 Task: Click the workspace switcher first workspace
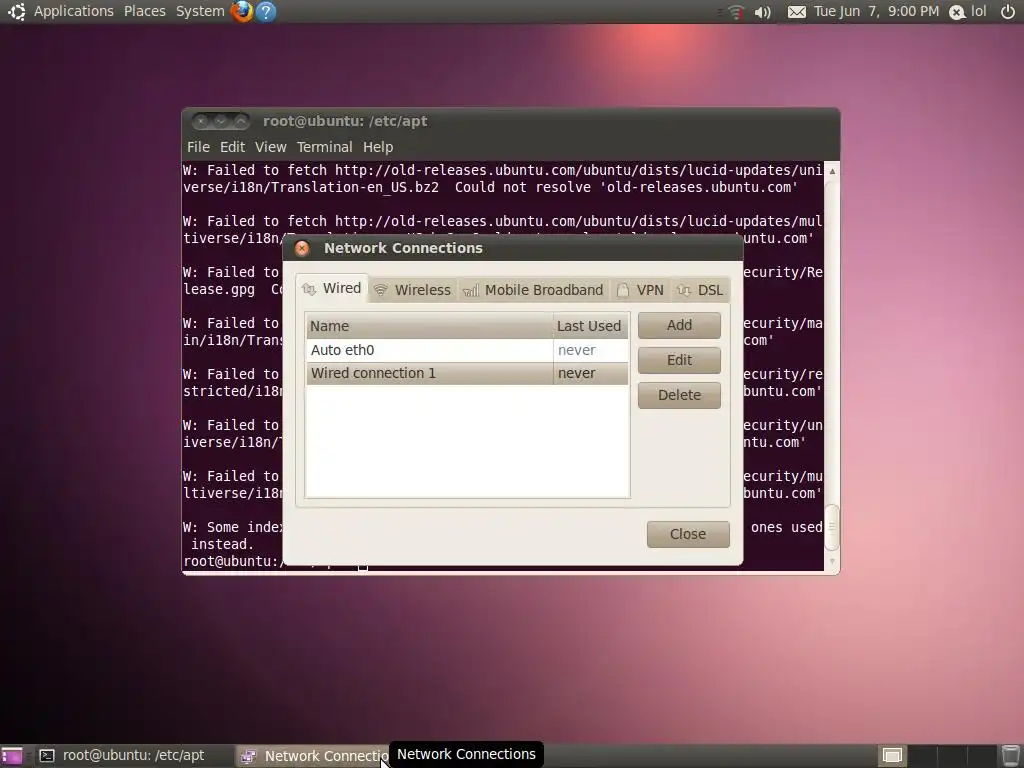892,756
